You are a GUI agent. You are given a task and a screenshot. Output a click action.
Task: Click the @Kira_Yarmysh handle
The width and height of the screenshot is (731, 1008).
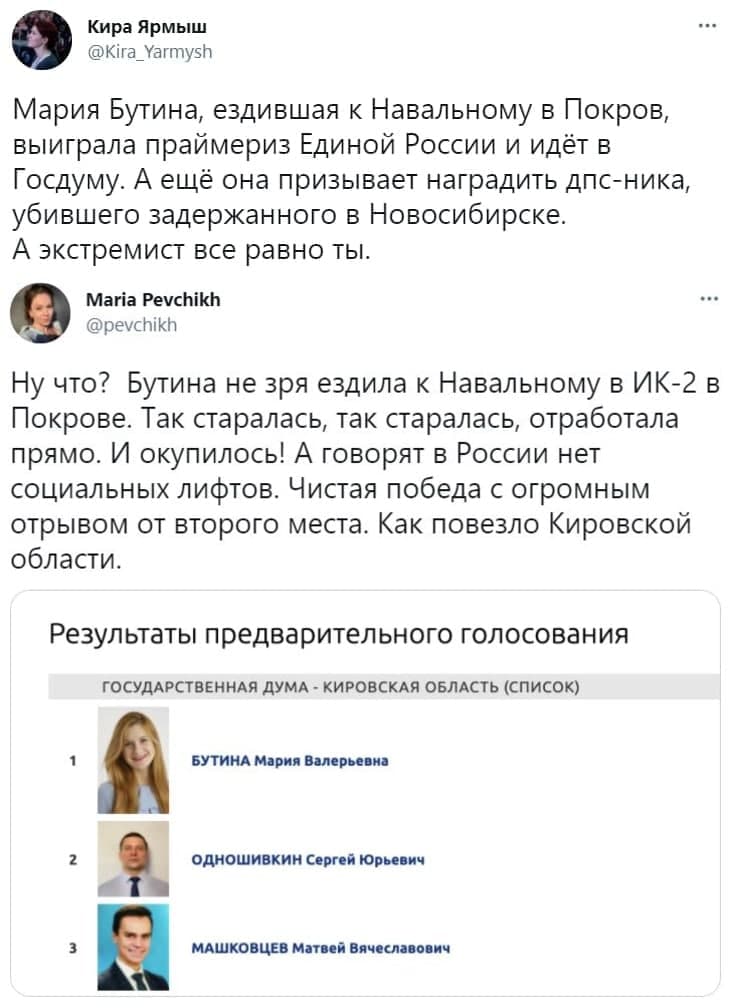[149, 51]
